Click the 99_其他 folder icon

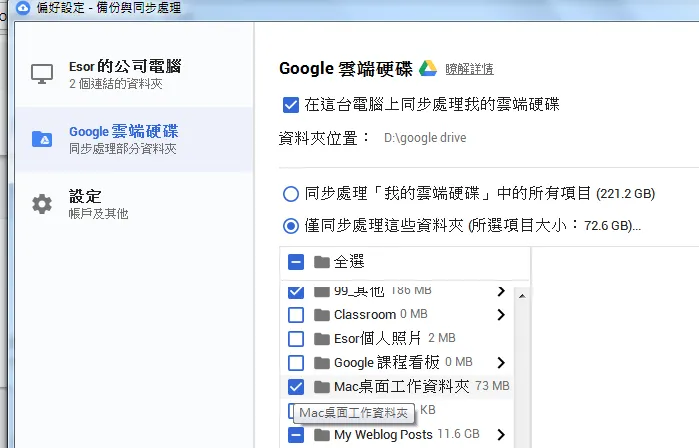(321, 292)
